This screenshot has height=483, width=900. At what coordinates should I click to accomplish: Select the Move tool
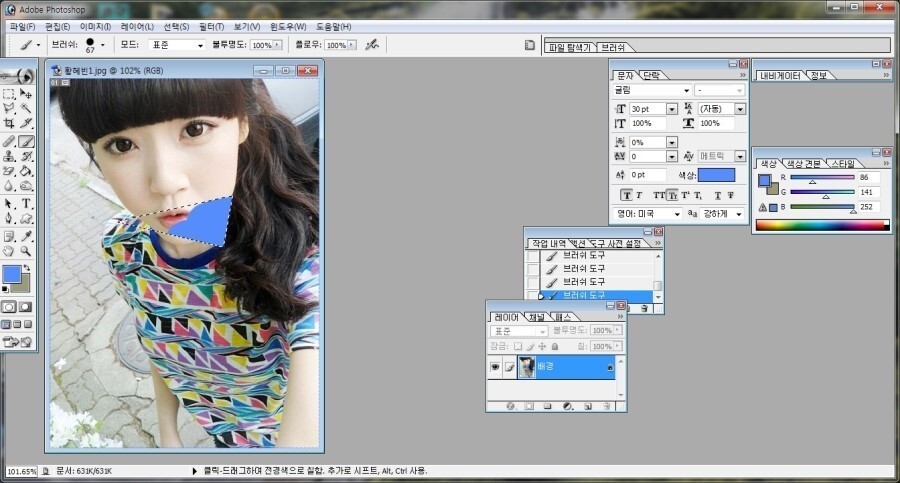pos(26,94)
